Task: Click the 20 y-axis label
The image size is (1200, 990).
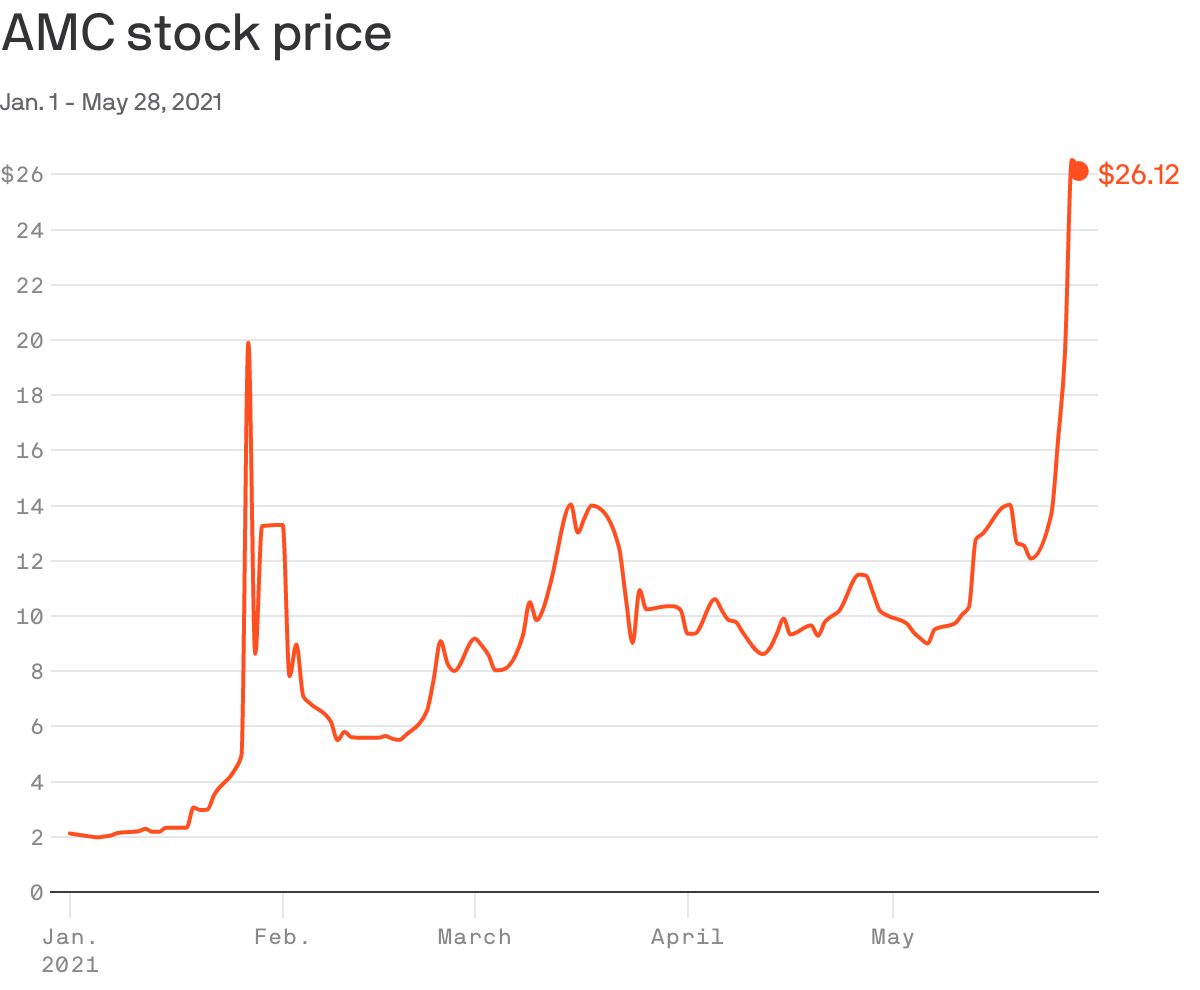Action: [30, 341]
